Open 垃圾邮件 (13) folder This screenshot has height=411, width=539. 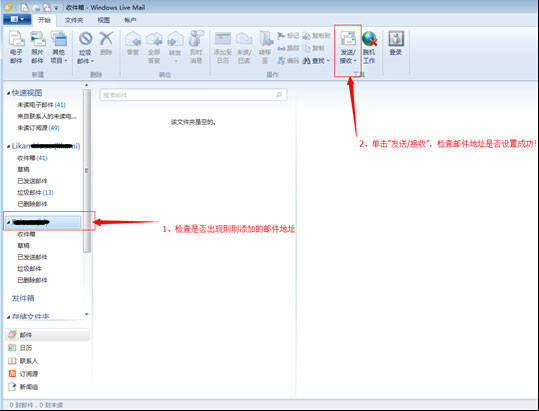35,192
